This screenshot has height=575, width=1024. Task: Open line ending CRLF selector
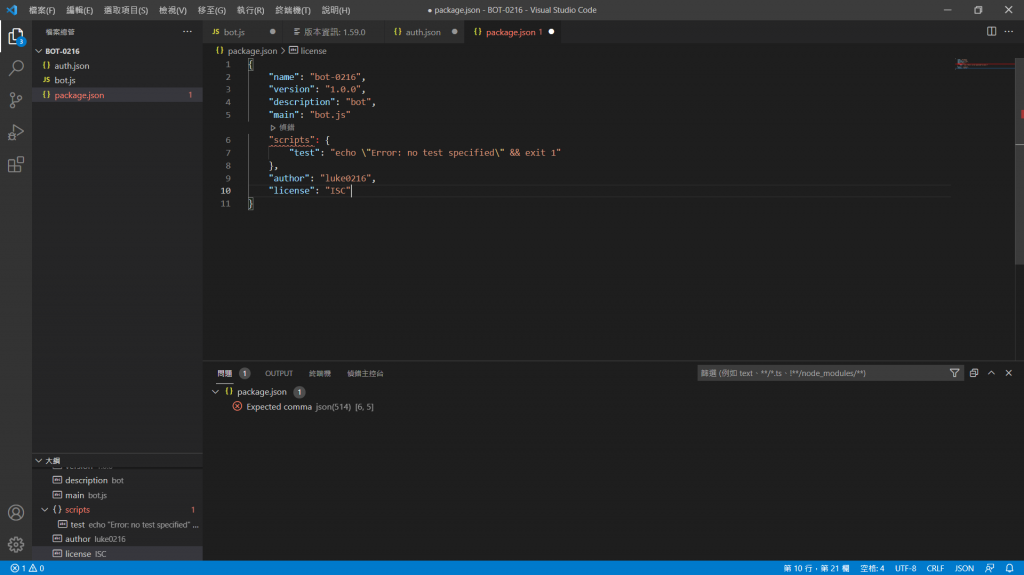coord(935,568)
